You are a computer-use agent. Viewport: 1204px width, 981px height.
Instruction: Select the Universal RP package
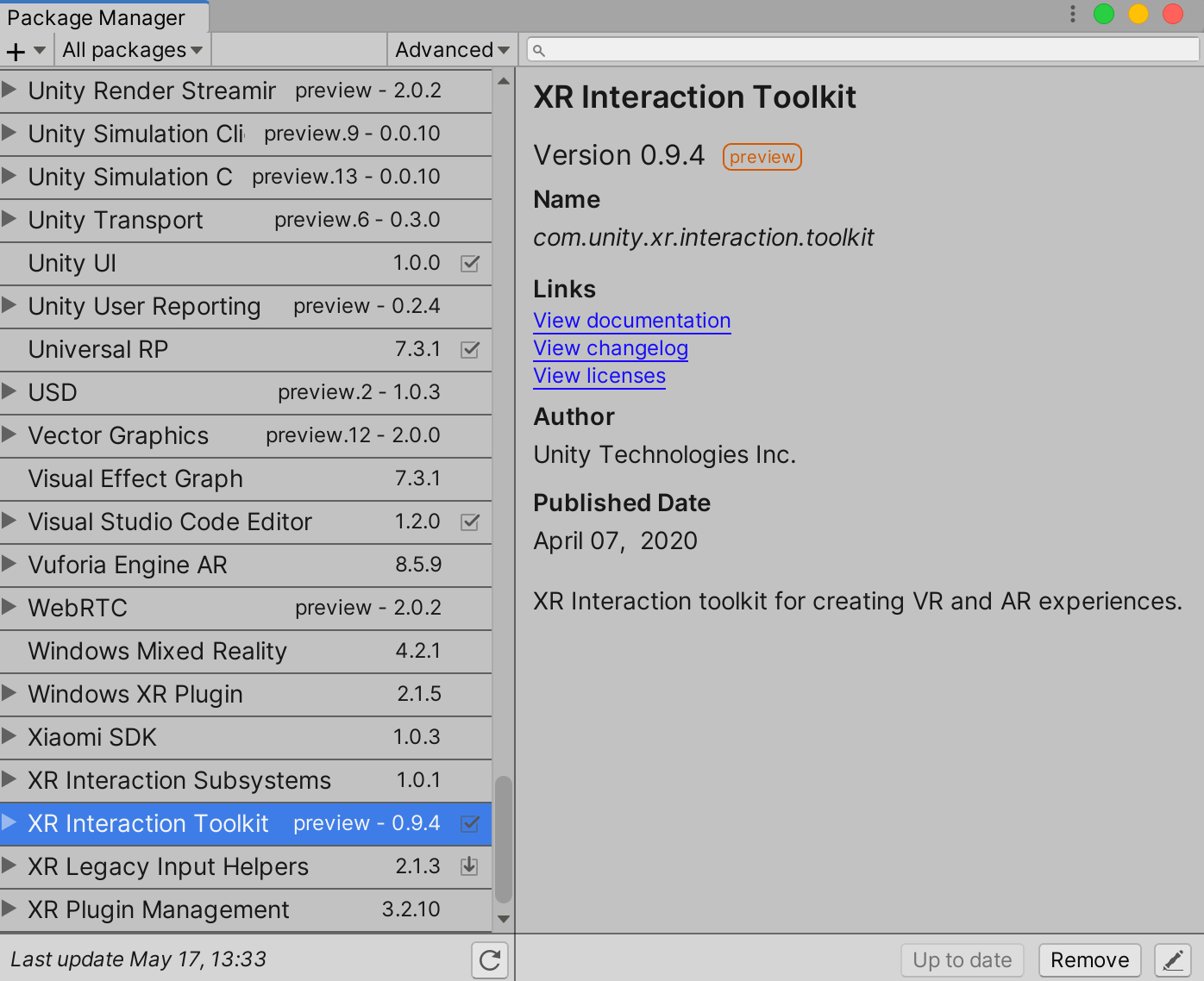point(246,349)
